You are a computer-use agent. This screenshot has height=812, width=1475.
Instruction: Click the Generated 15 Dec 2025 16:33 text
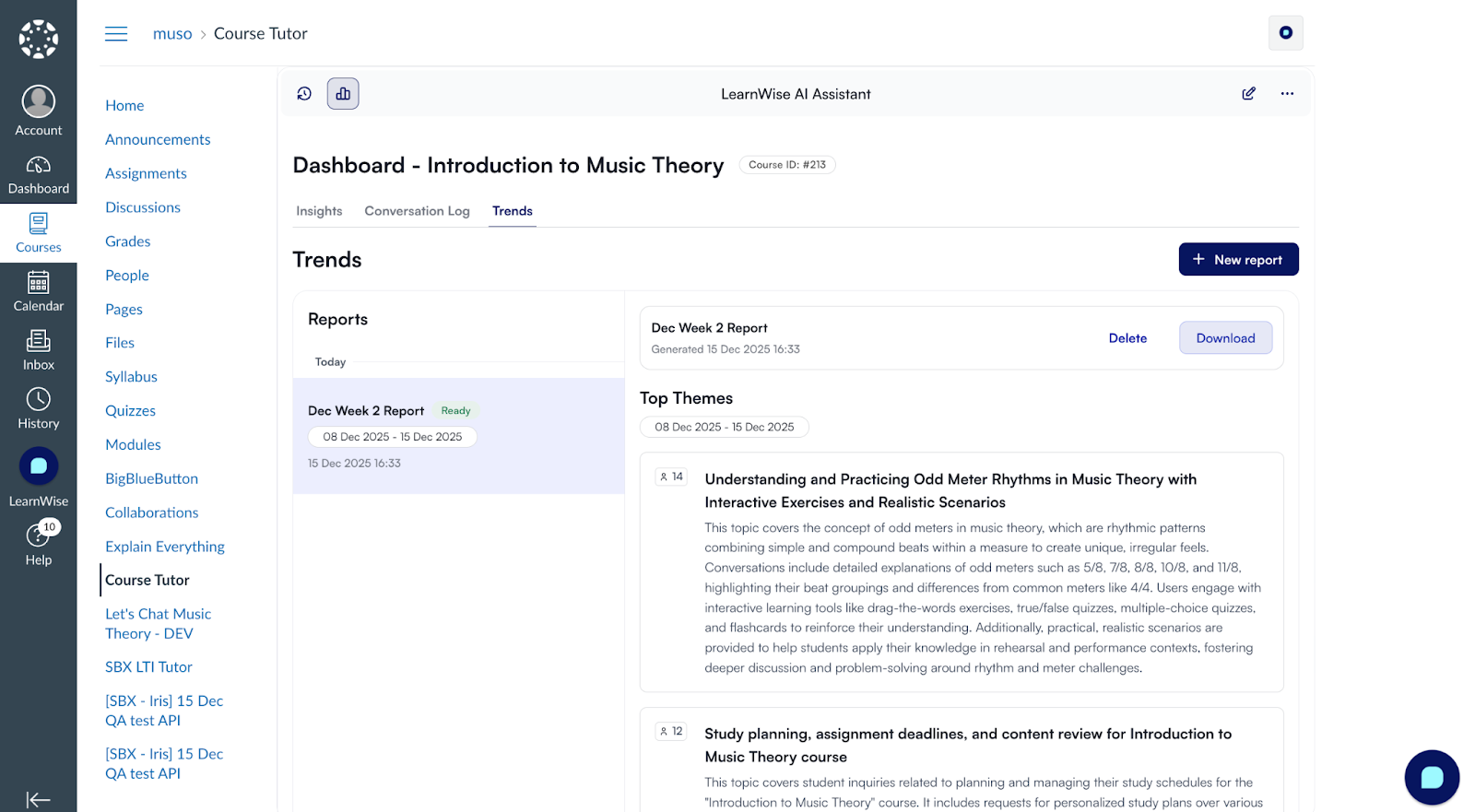[726, 350]
